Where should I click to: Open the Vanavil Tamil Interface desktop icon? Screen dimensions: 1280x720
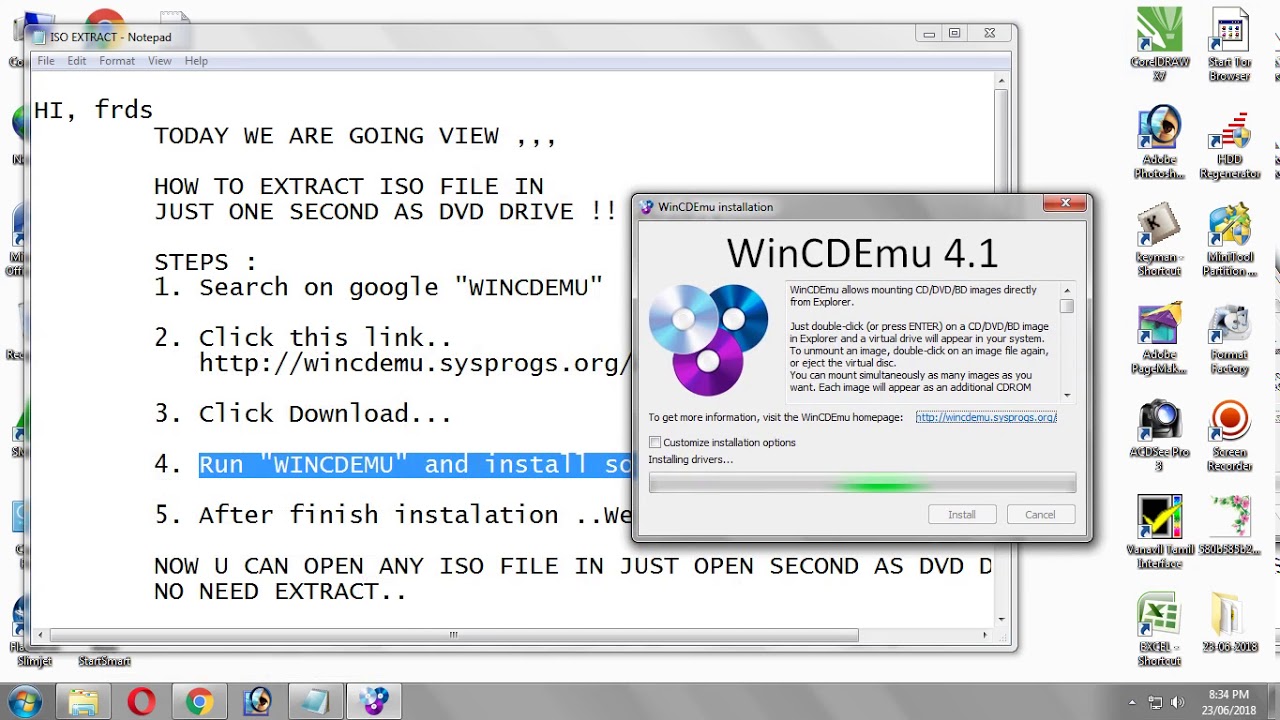click(1160, 533)
